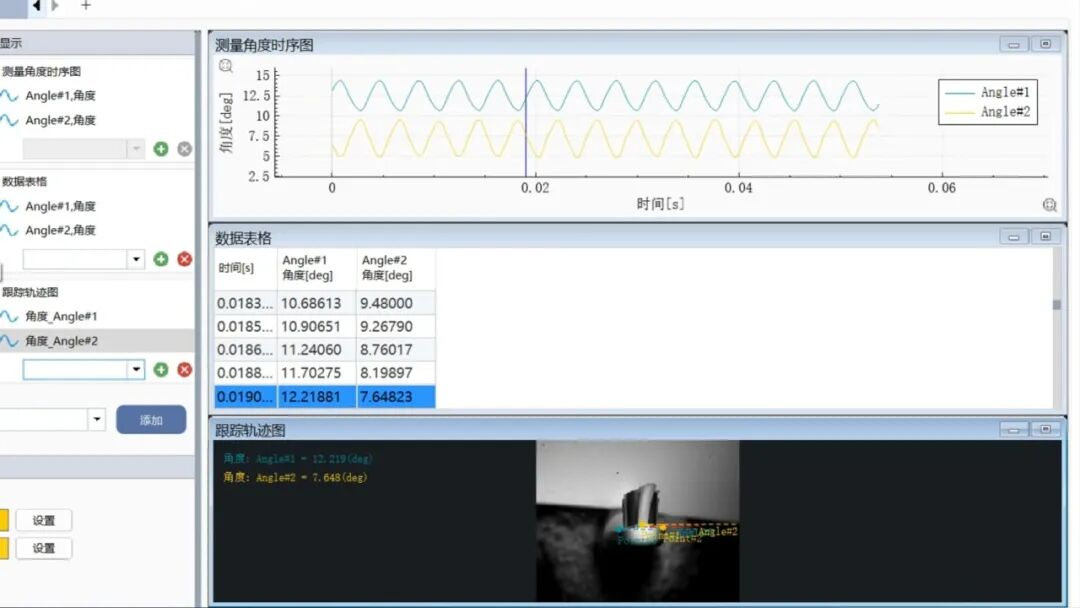Select table row with Angle#1 value 11.24060
Image resolution: width=1080 pixels, height=608 pixels.
(x=316, y=350)
